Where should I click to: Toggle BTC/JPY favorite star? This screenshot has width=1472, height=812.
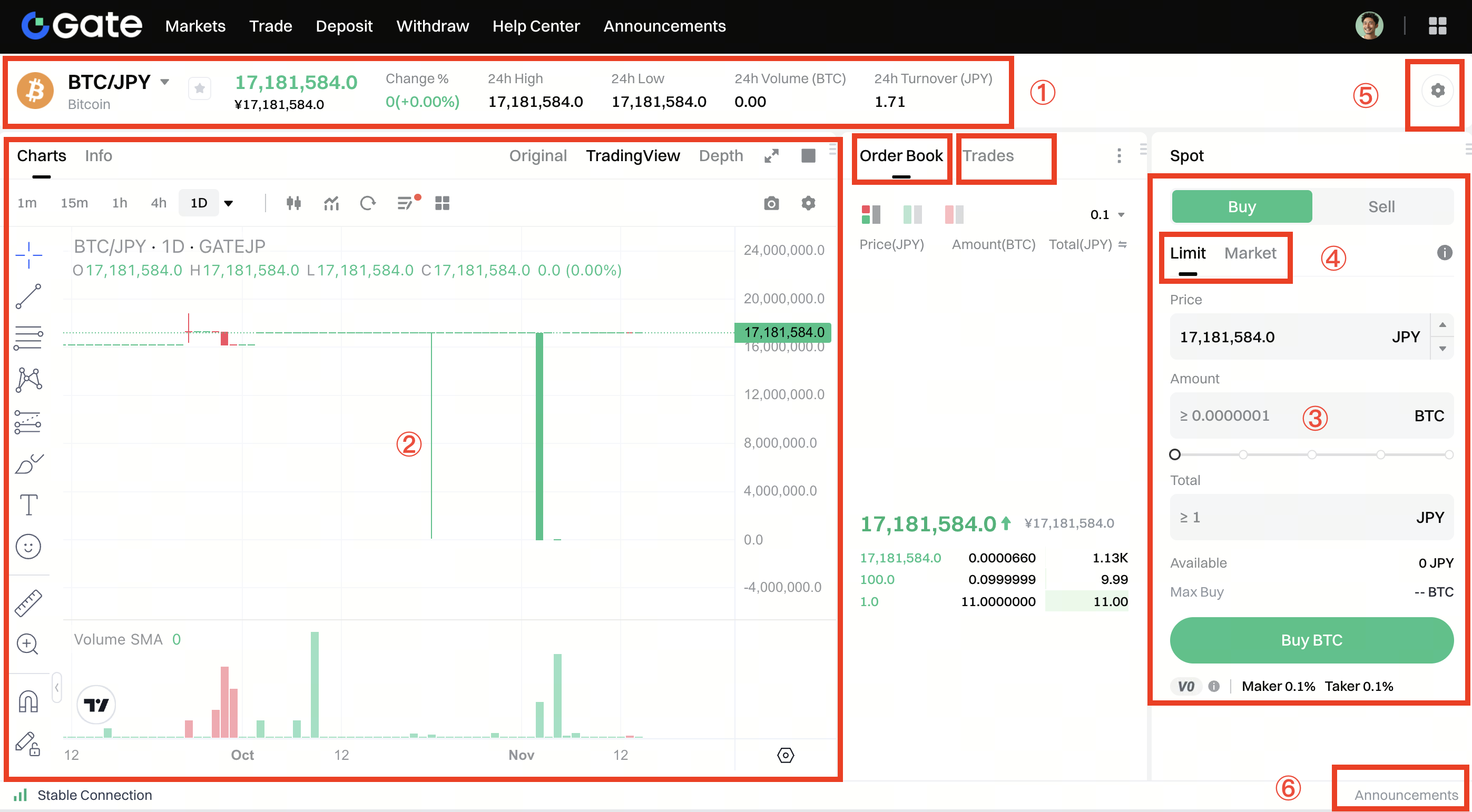pyautogui.click(x=200, y=89)
